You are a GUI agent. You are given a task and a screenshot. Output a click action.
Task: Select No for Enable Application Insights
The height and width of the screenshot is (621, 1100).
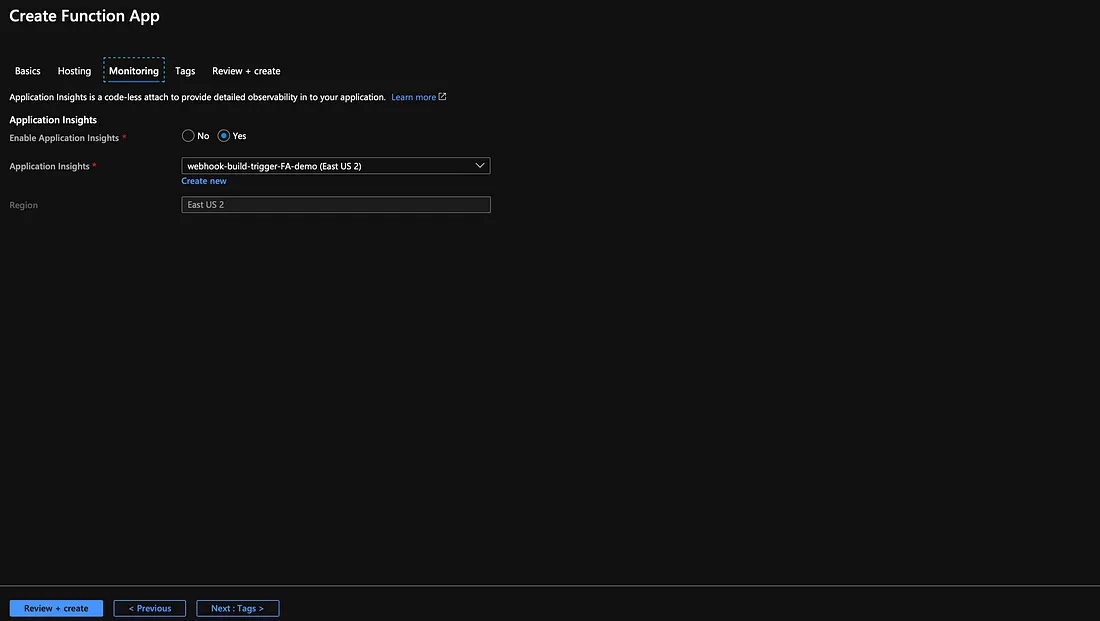click(x=188, y=136)
